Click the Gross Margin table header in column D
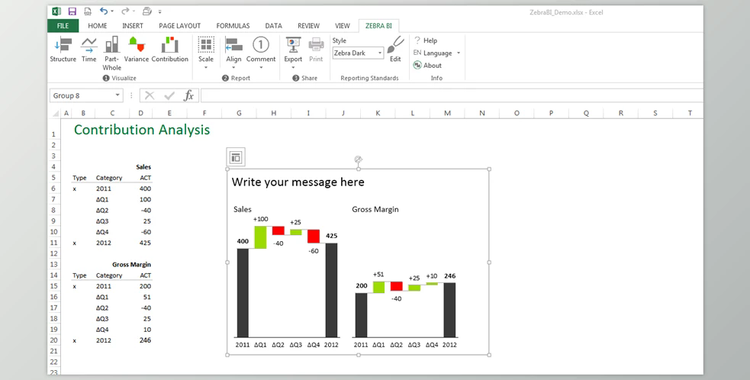The width and height of the screenshot is (750, 380). (132, 264)
